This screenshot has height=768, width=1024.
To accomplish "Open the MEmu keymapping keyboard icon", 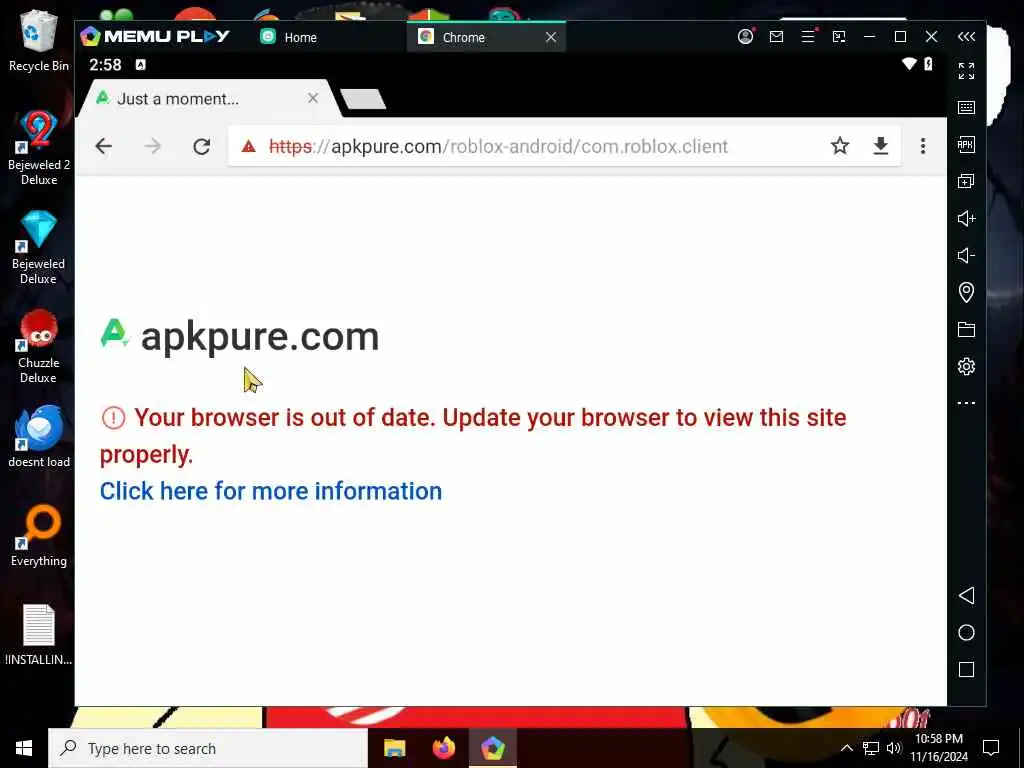I will [966, 108].
